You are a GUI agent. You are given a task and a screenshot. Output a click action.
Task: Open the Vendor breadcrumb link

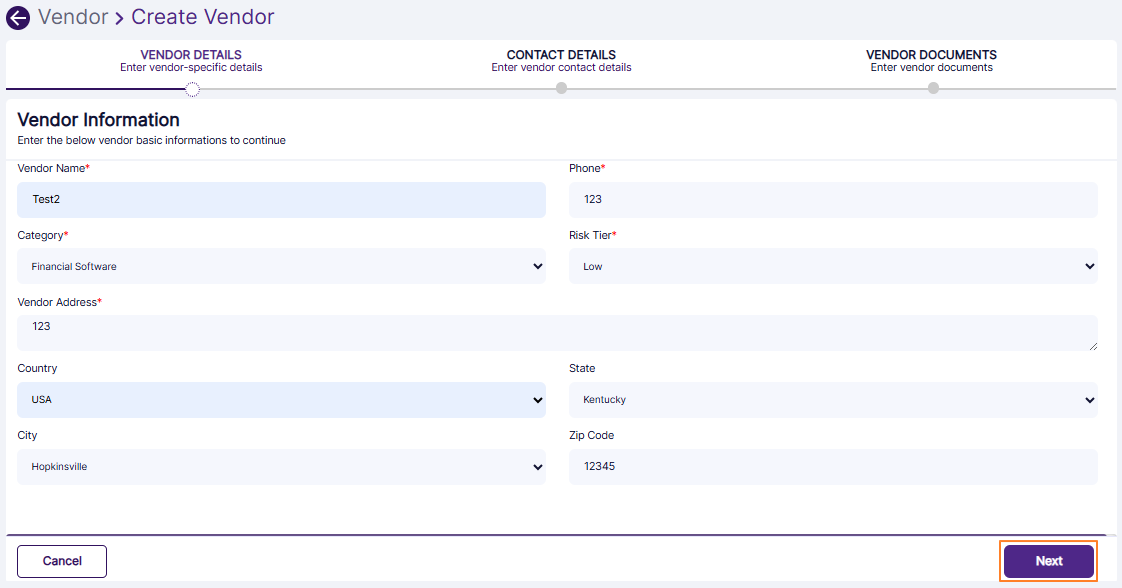72,17
